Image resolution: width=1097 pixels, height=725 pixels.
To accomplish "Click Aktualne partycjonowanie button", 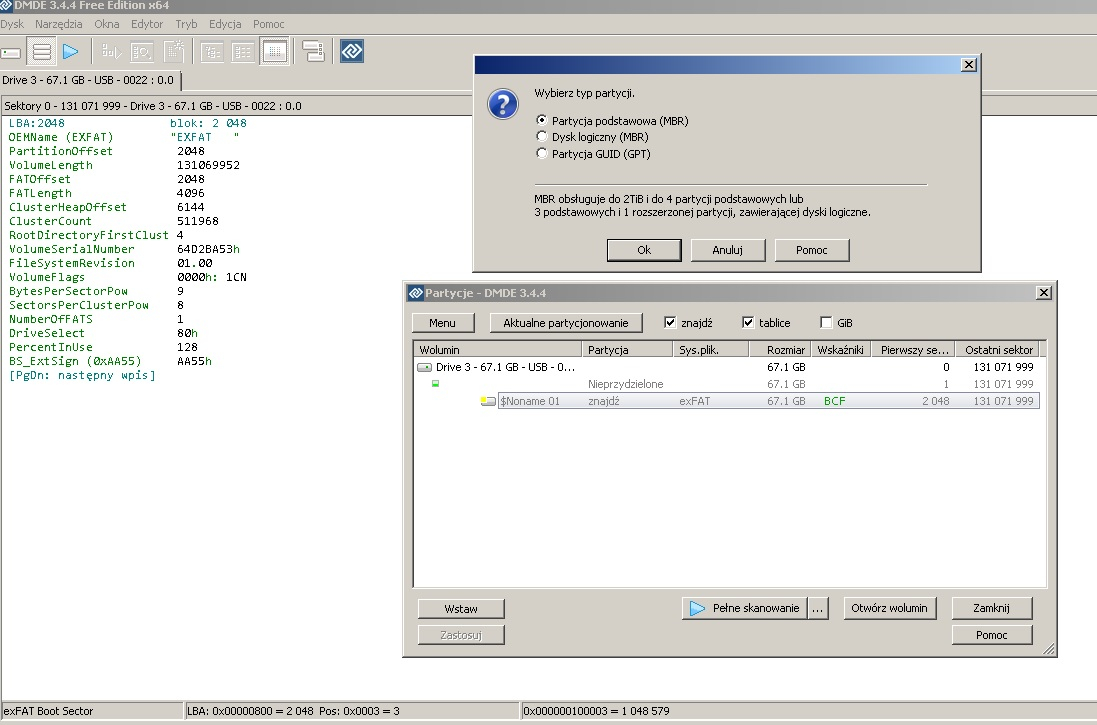I will 566,323.
